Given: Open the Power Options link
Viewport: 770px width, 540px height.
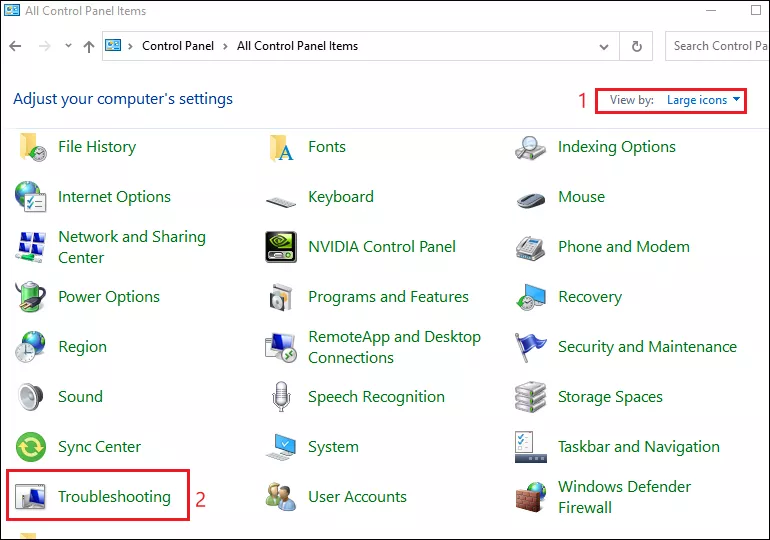Looking at the screenshot, I should pos(109,297).
